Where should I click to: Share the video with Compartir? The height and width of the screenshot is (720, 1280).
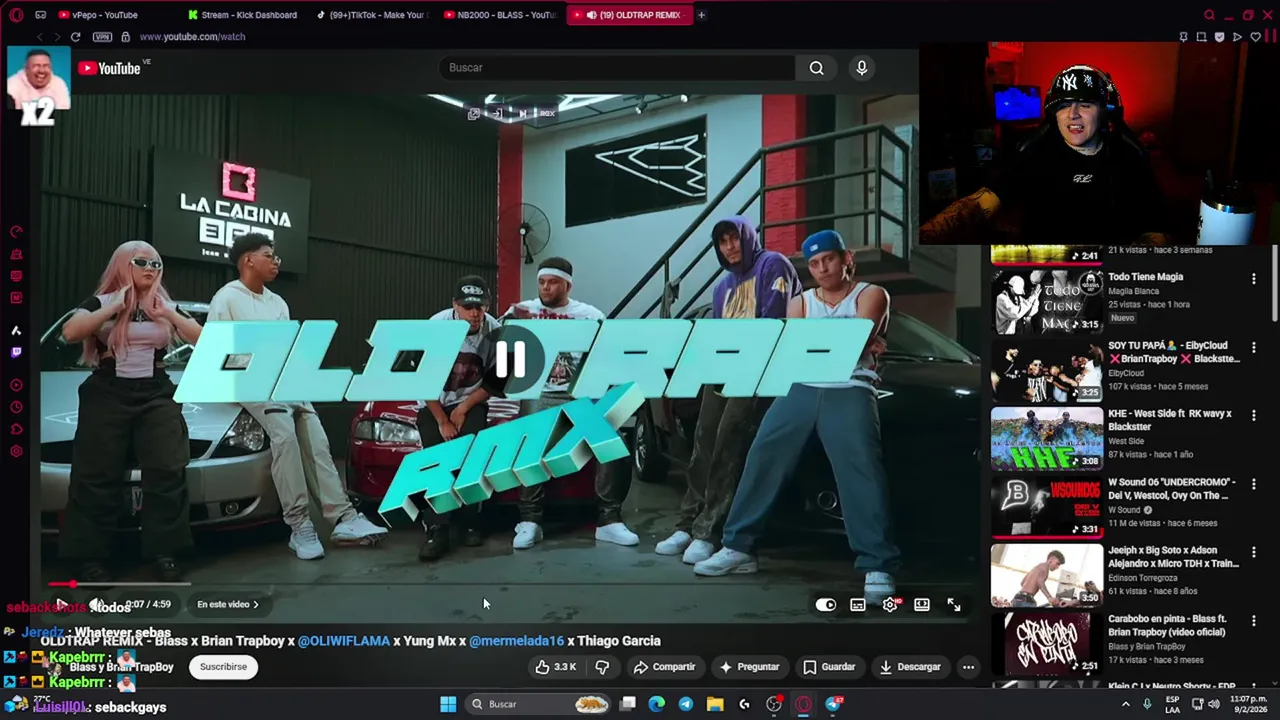[664, 667]
